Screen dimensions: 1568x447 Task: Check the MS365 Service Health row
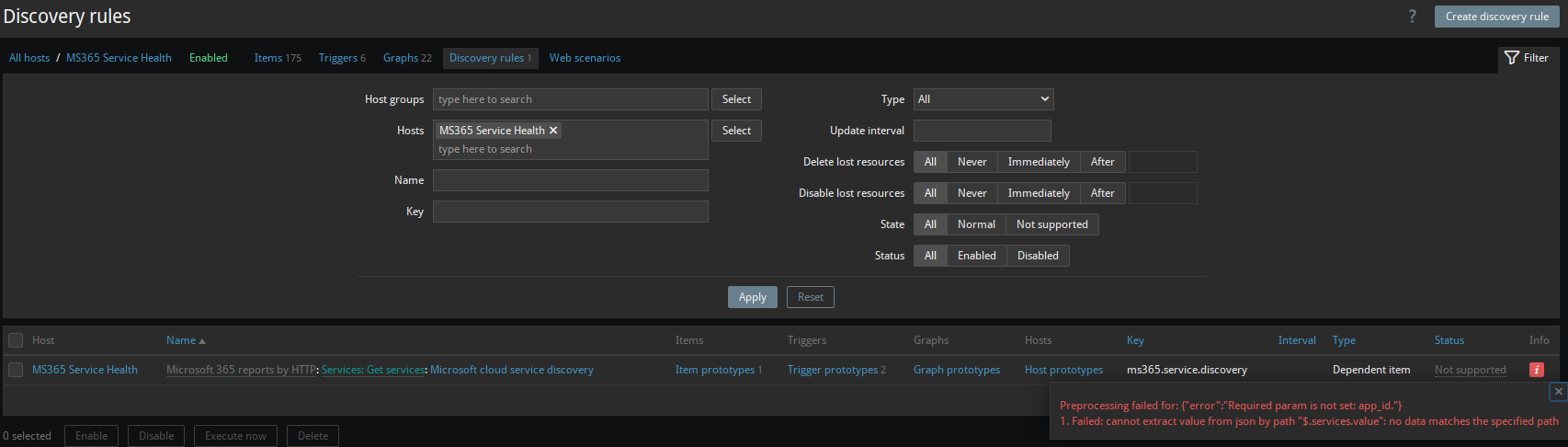pyautogui.click(x=16, y=370)
